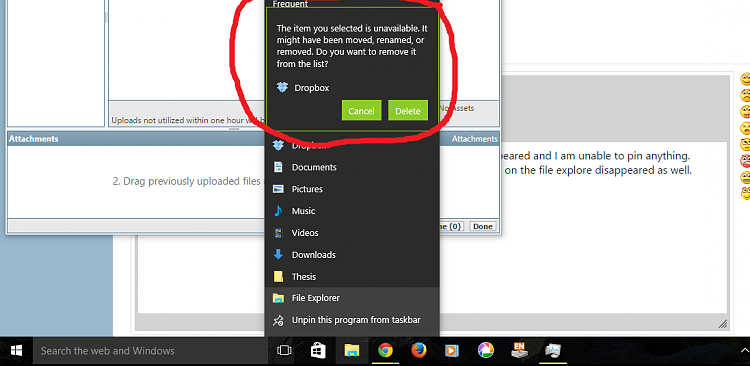Open Pictures from the jump list
This screenshot has width=750, height=366.
(352, 189)
